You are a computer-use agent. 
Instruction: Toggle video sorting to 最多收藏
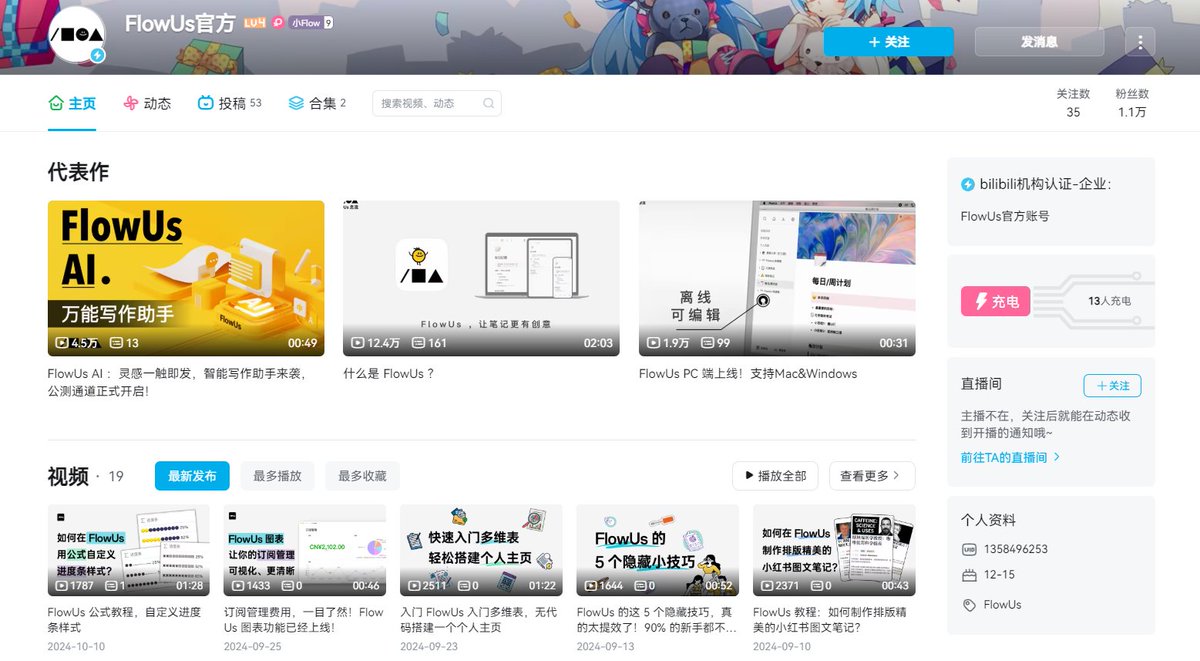[362, 476]
